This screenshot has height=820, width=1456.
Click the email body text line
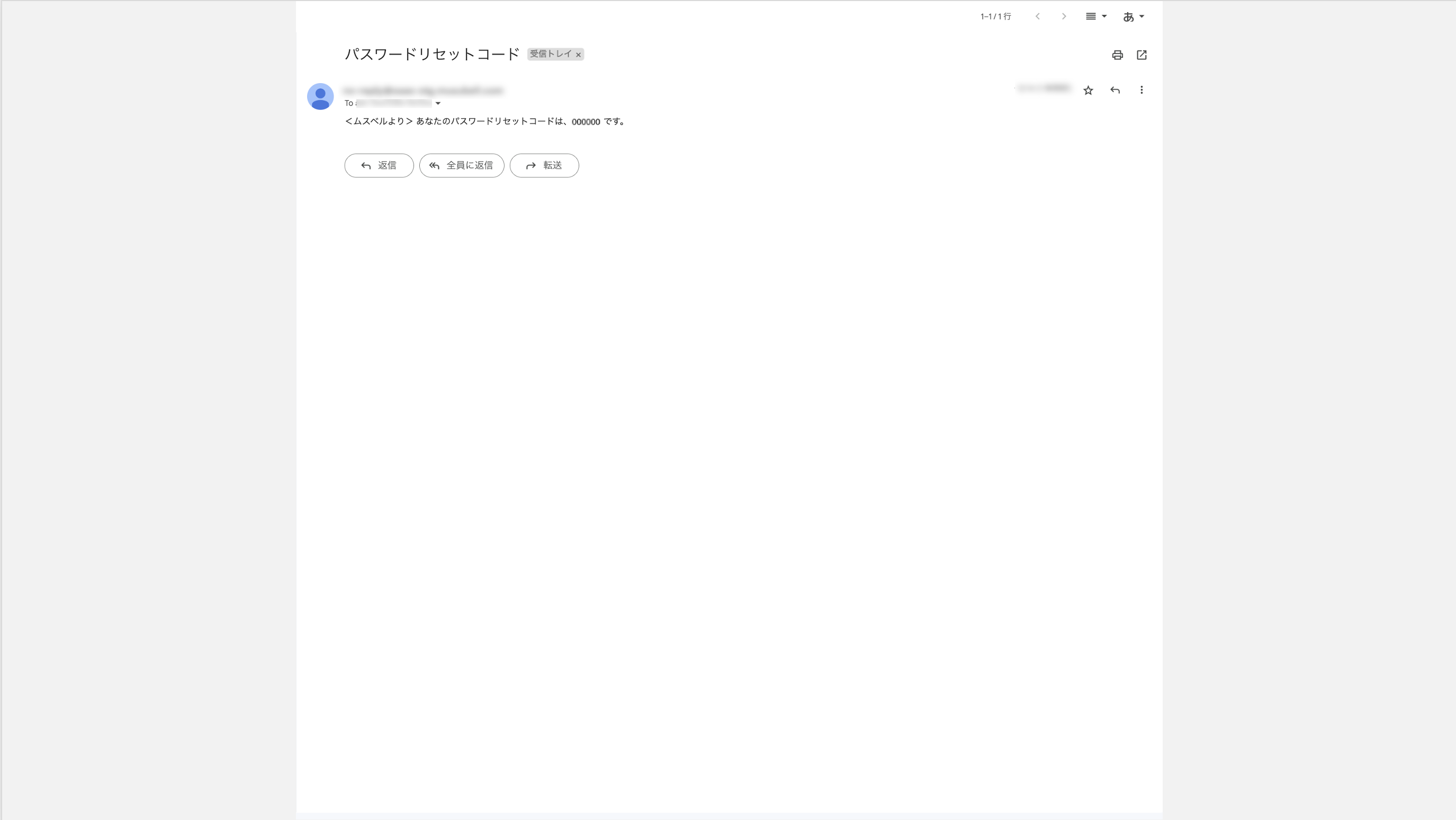(x=484, y=122)
